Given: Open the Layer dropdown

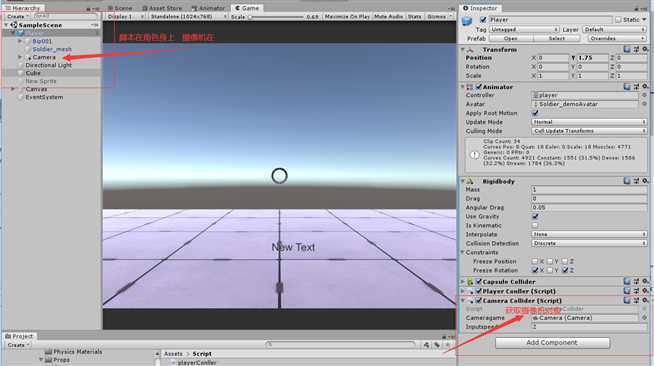Looking at the screenshot, I should pyautogui.click(x=614, y=30).
